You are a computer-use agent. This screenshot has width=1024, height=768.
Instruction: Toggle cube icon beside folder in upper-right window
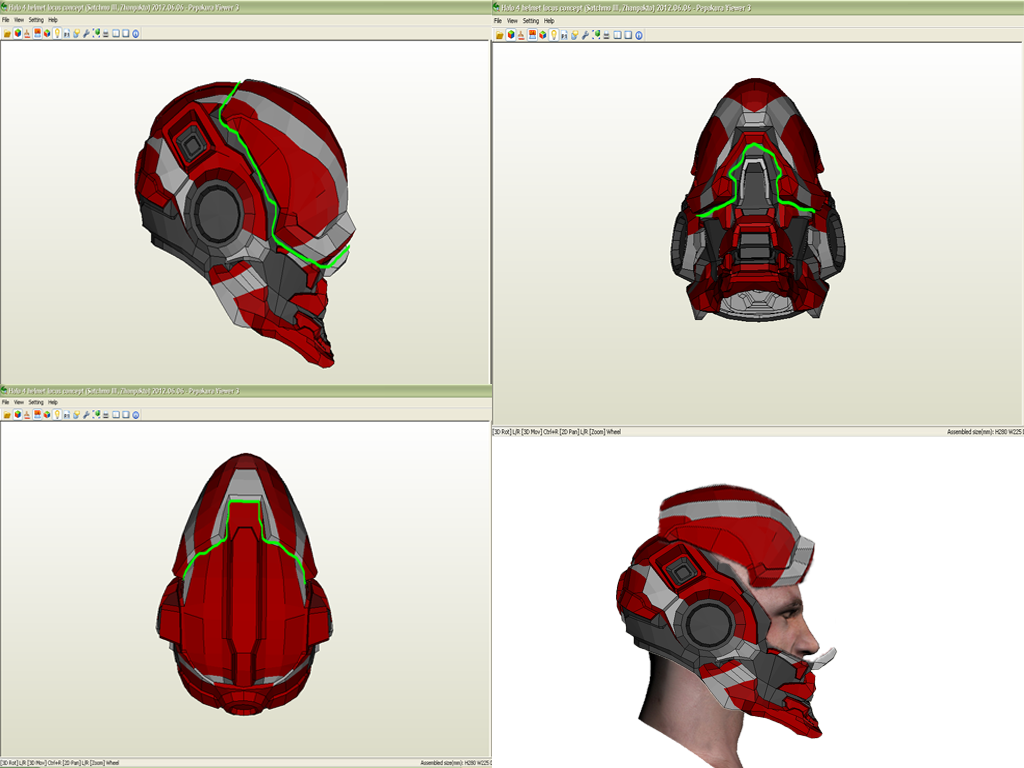511,35
